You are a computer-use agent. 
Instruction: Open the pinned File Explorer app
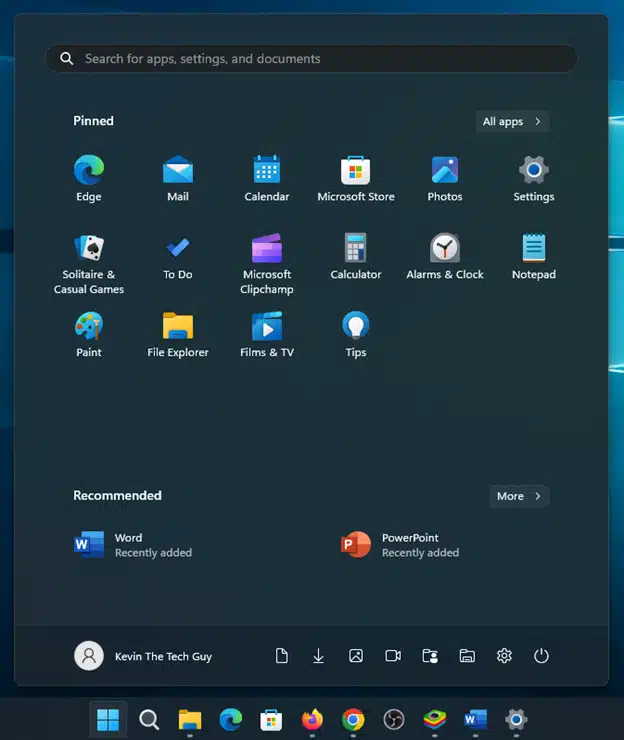pos(177,335)
